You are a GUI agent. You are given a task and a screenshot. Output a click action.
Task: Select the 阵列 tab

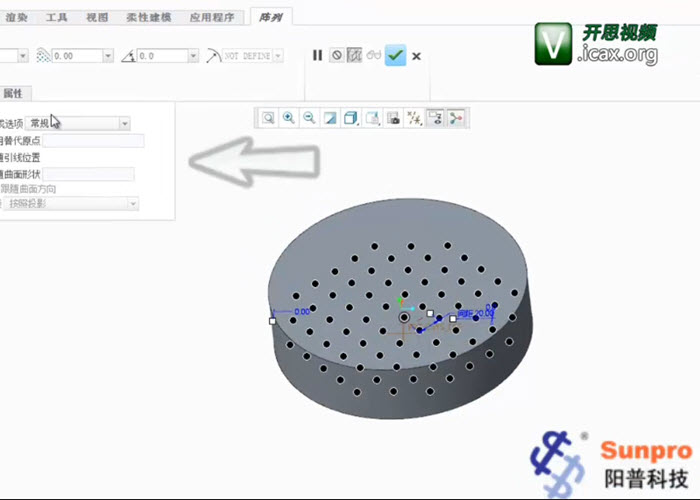tap(271, 17)
